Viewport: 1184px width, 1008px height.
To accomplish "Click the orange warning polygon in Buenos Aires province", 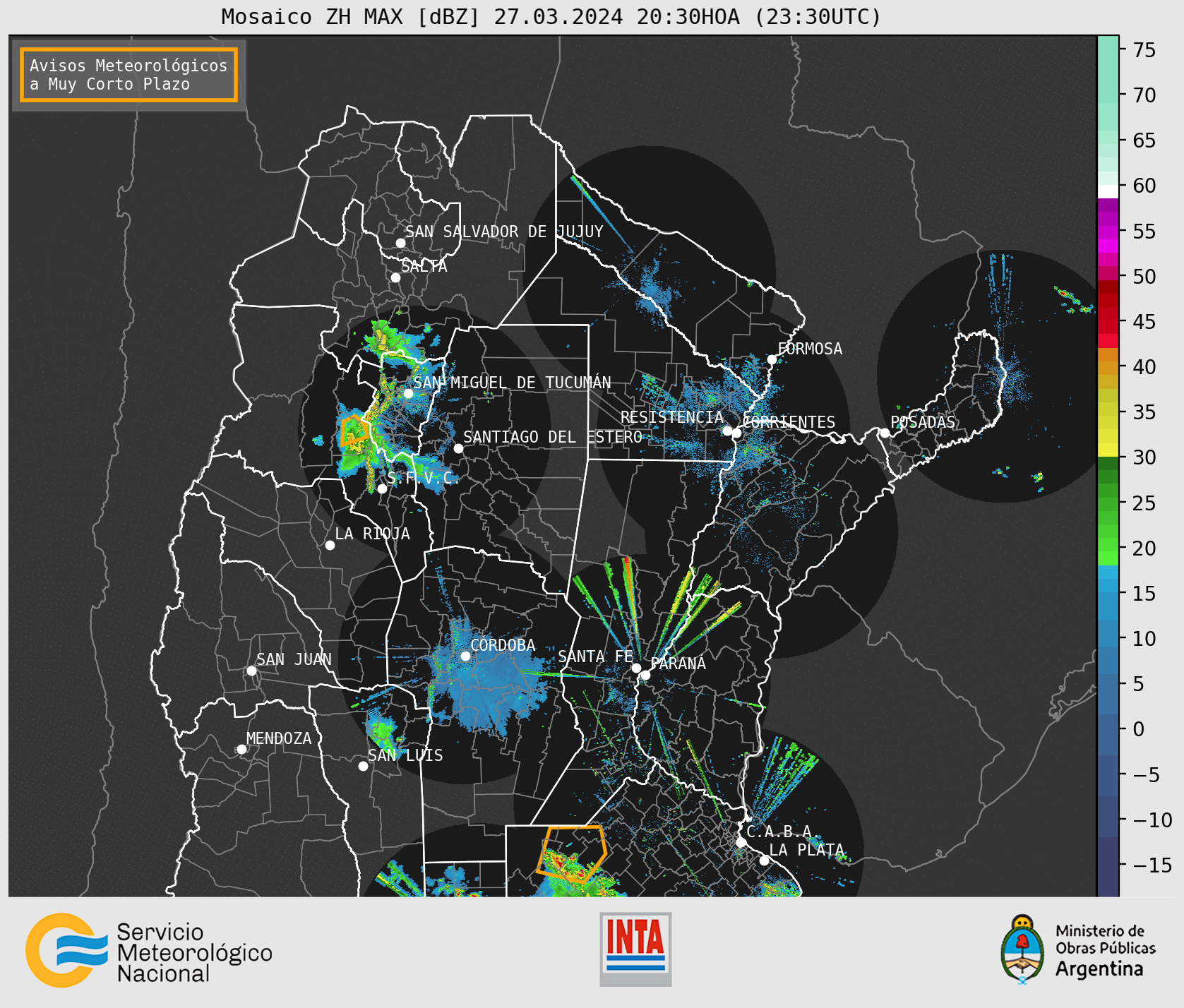I will (x=571, y=854).
